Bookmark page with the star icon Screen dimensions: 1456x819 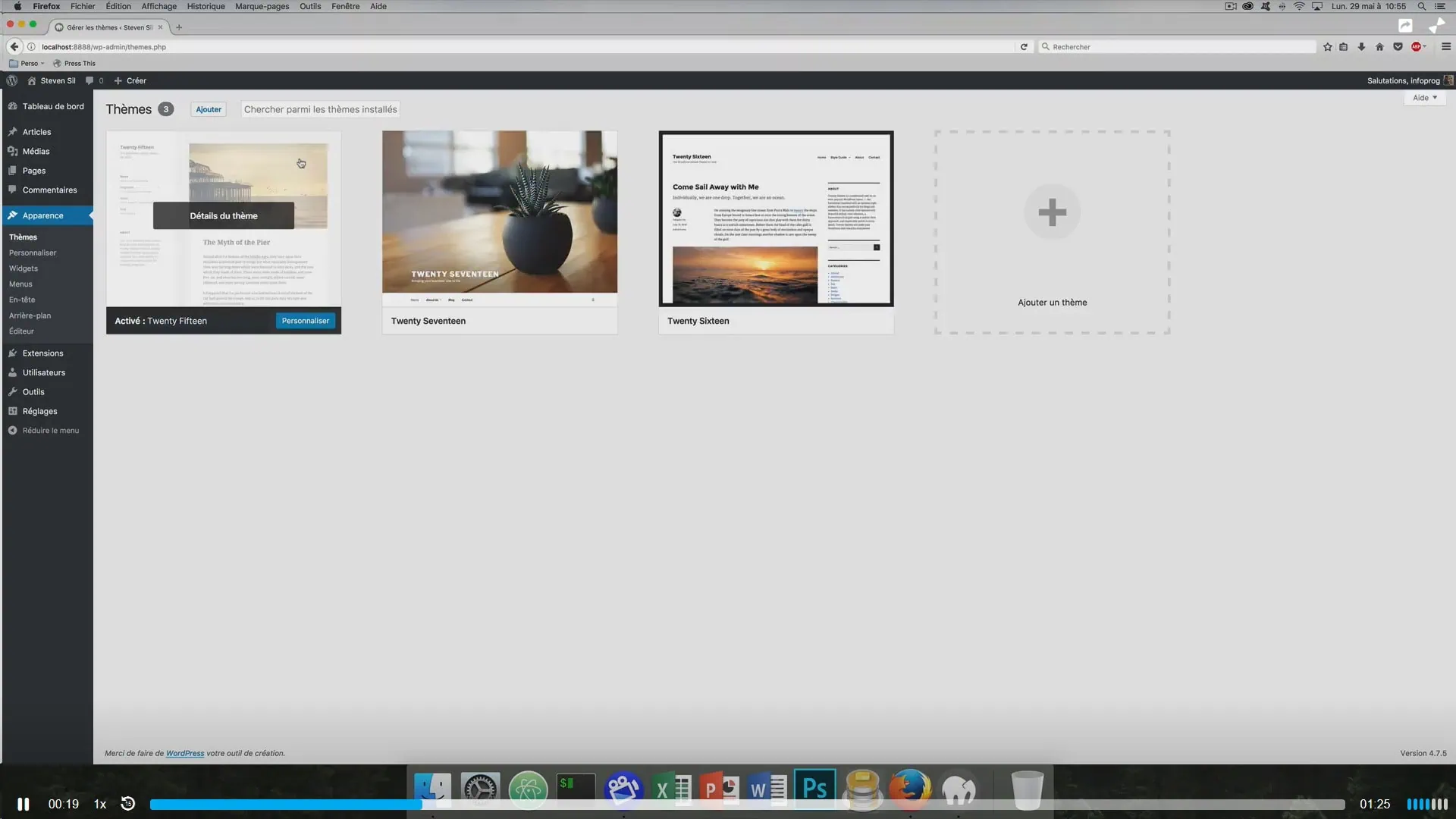[x=1327, y=47]
